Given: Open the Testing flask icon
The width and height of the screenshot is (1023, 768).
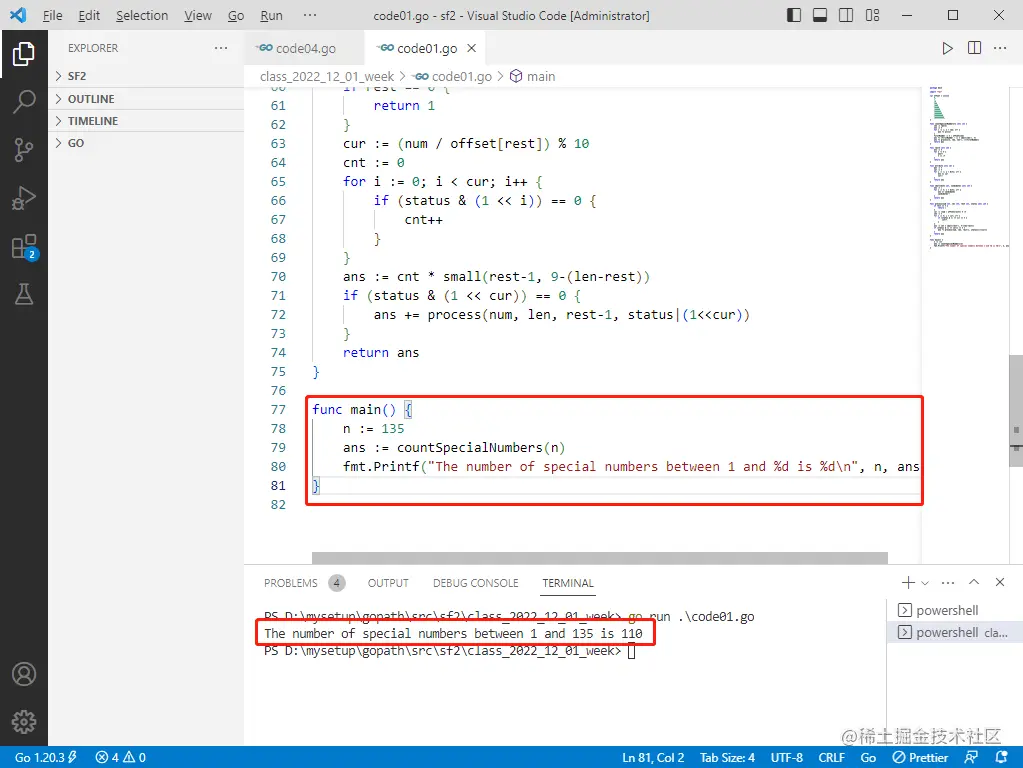Looking at the screenshot, I should pyautogui.click(x=23, y=294).
